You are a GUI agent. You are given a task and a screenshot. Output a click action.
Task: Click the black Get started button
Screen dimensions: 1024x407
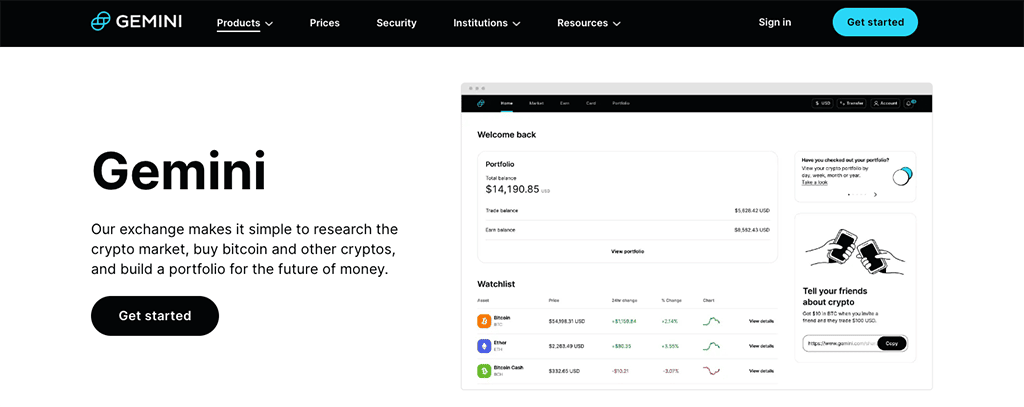pyautogui.click(x=155, y=316)
